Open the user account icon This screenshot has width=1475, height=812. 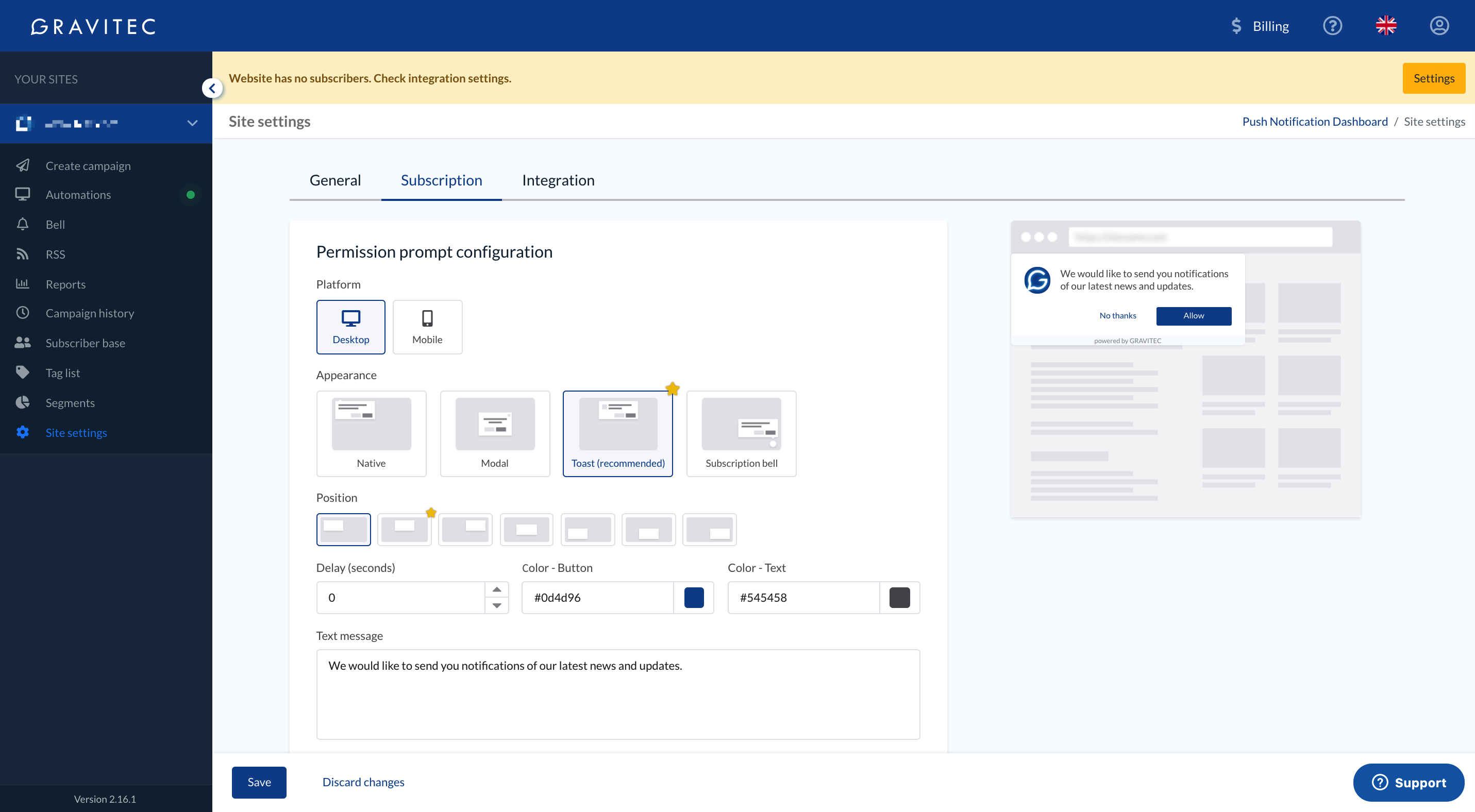coord(1439,26)
